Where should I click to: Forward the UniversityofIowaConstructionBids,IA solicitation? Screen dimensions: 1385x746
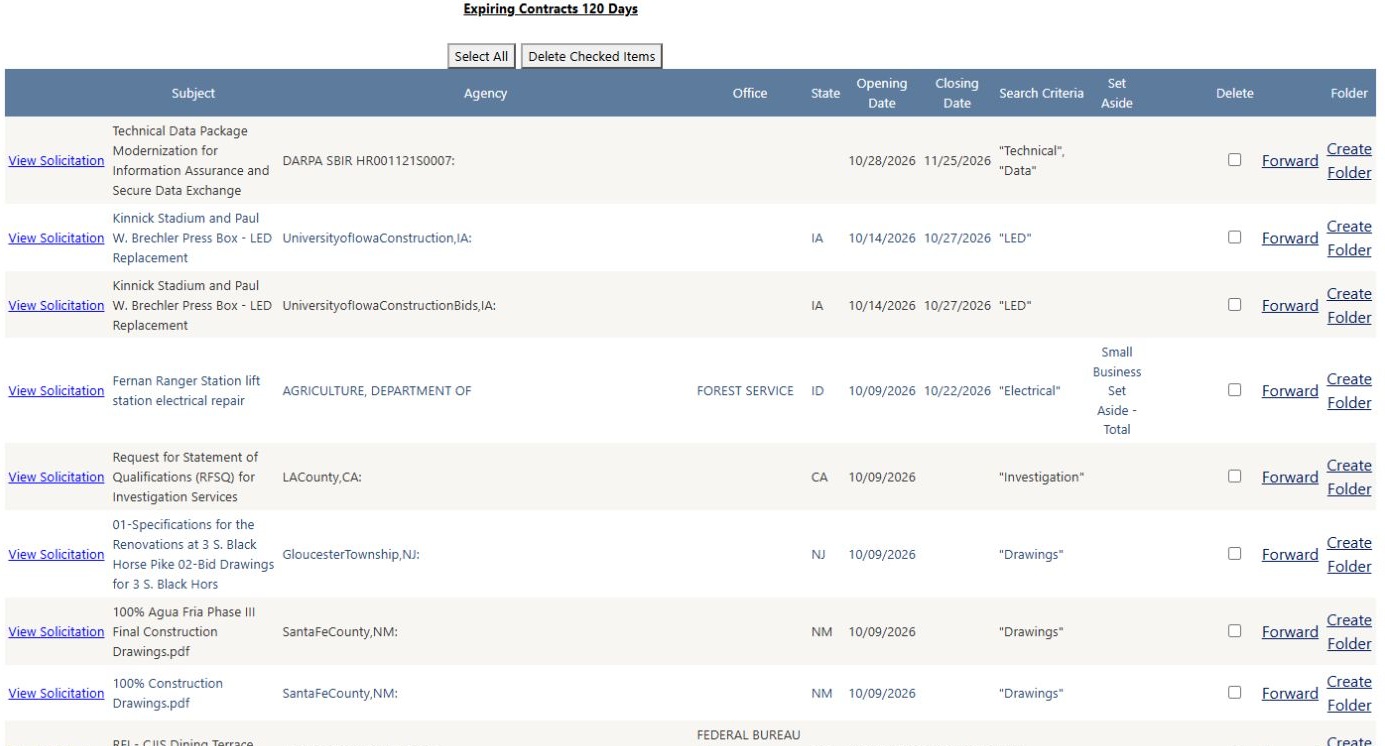click(1290, 306)
